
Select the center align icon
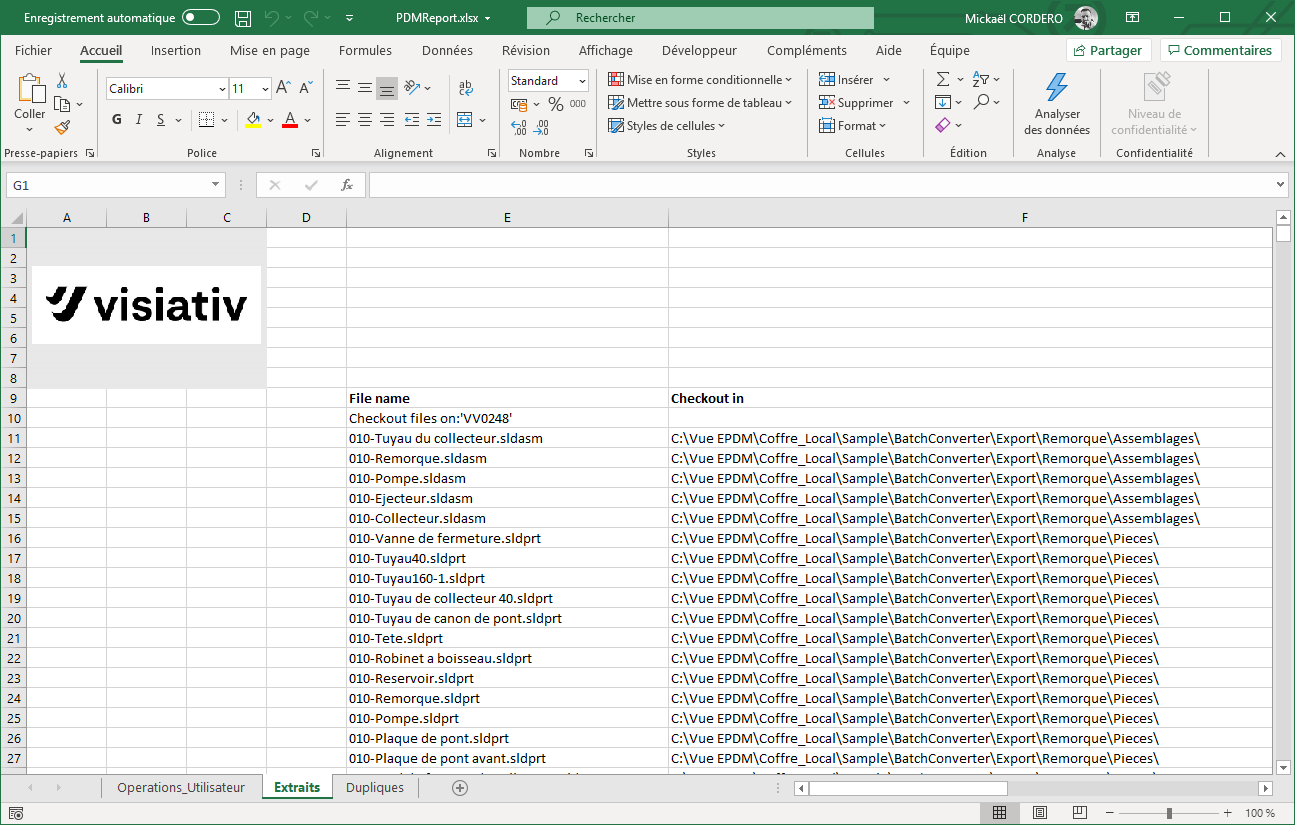pyautogui.click(x=365, y=120)
